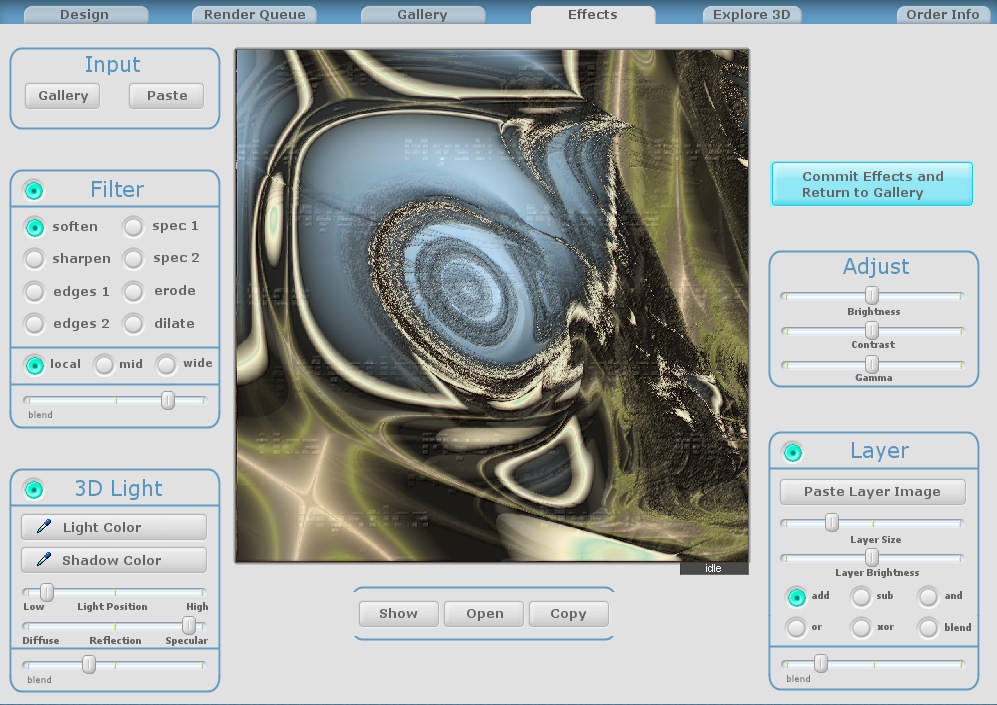This screenshot has width=997, height=705.
Task: Open the Render Queue tab
Action: pos(255,15)
